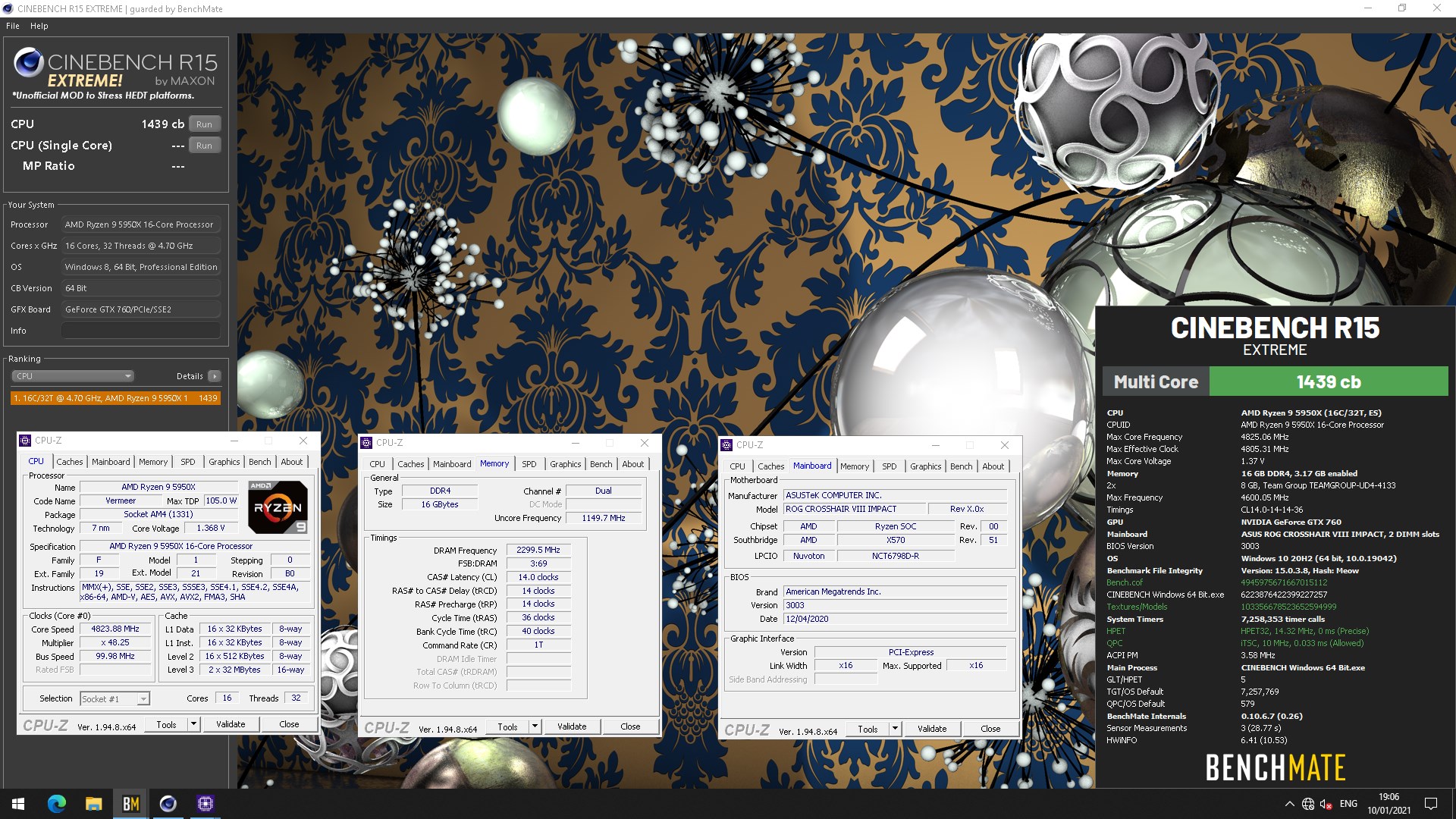Viewport: 1456px width, 819px height.
Task: Click the taskbar clock and date
Action: [x=1389, y=804]
